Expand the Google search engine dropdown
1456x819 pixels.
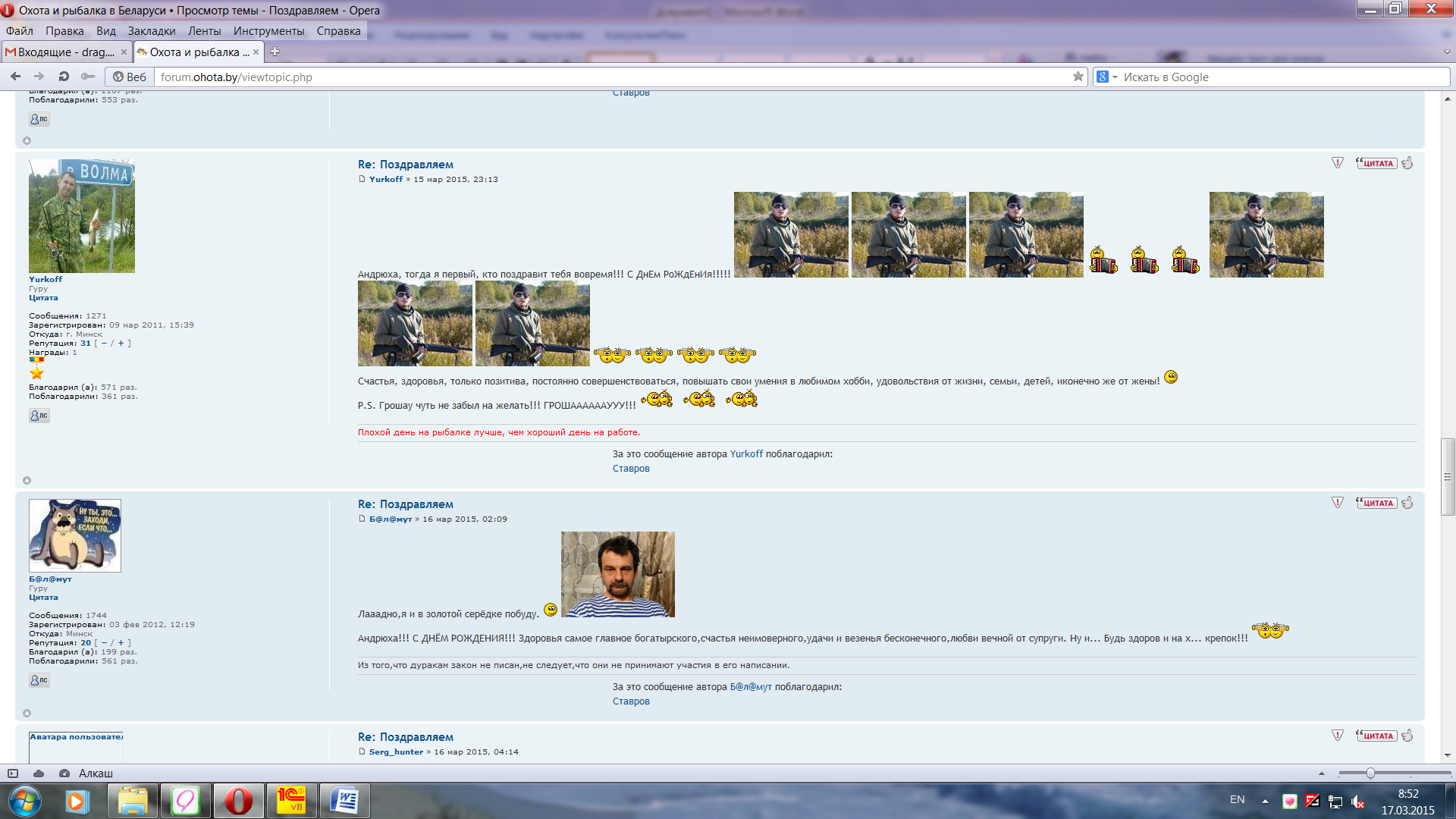pos(1115,77)
